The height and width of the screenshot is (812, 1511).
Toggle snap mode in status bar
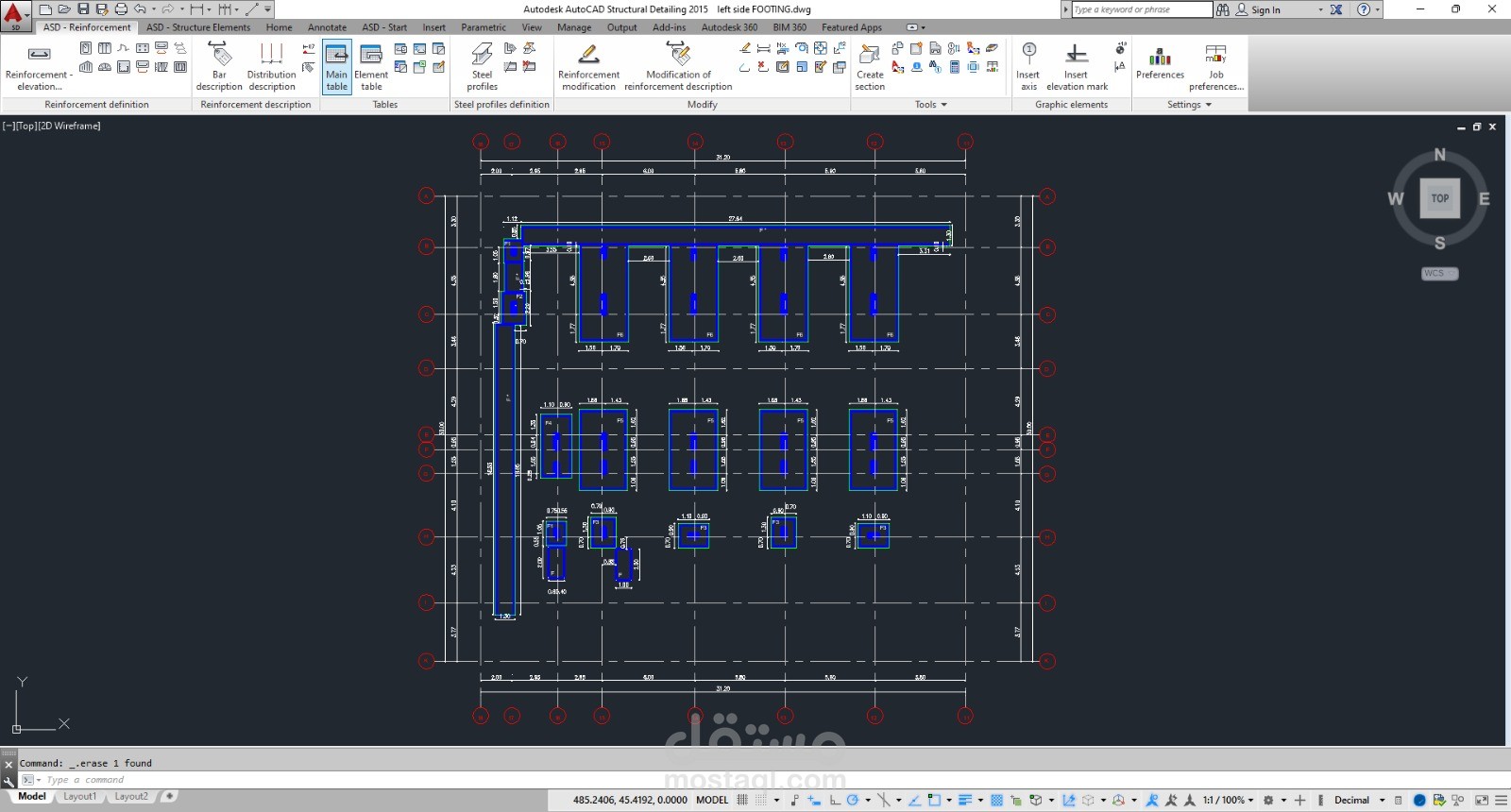(x=760, y=800)
